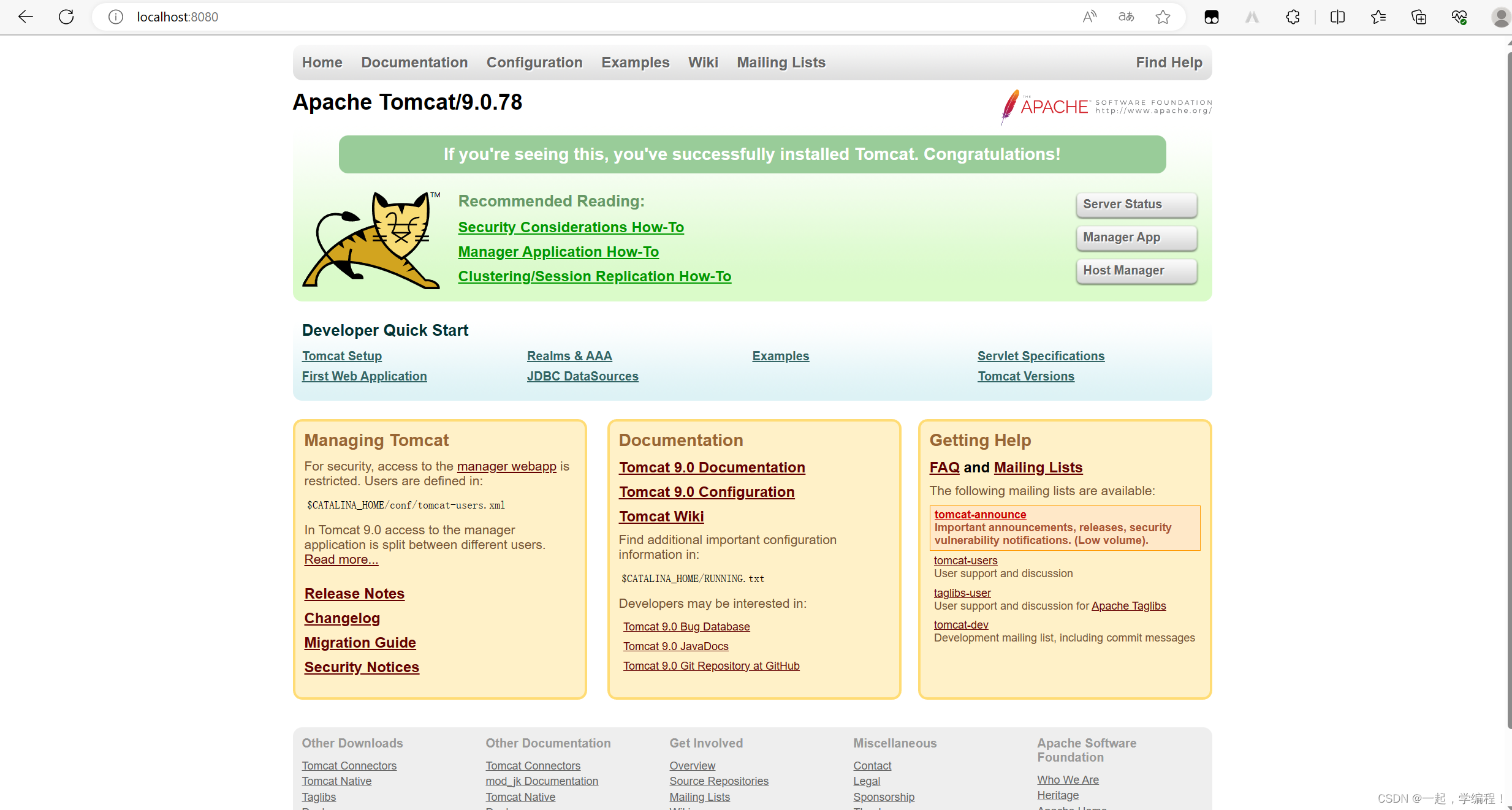Image resolution: width=1512 pixels, height=810 pixels.
Task: Open Wiki in the top navigation
Action: click(703, 62)
